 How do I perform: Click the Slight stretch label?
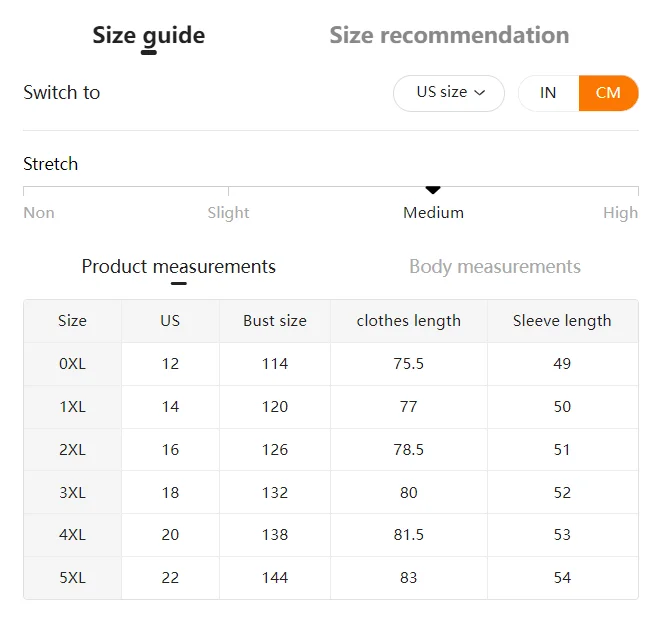[x=228, y=212]
